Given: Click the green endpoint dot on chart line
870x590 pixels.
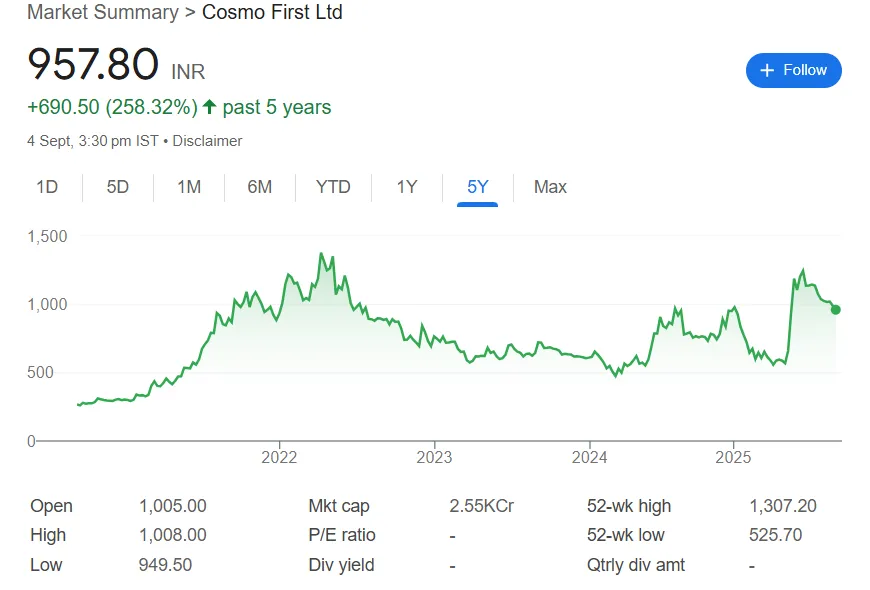Looking at the screenshot, I should point(836,310).
